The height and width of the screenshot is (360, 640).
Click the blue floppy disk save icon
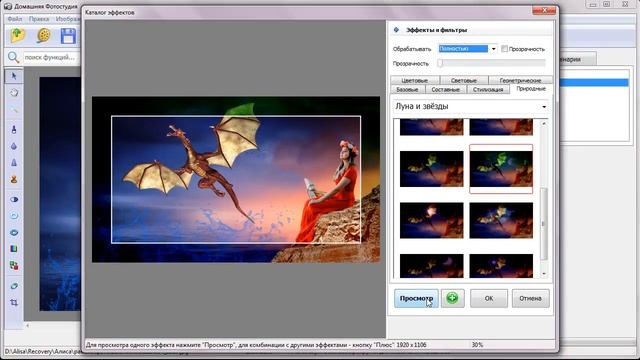[x=68, y=36]
